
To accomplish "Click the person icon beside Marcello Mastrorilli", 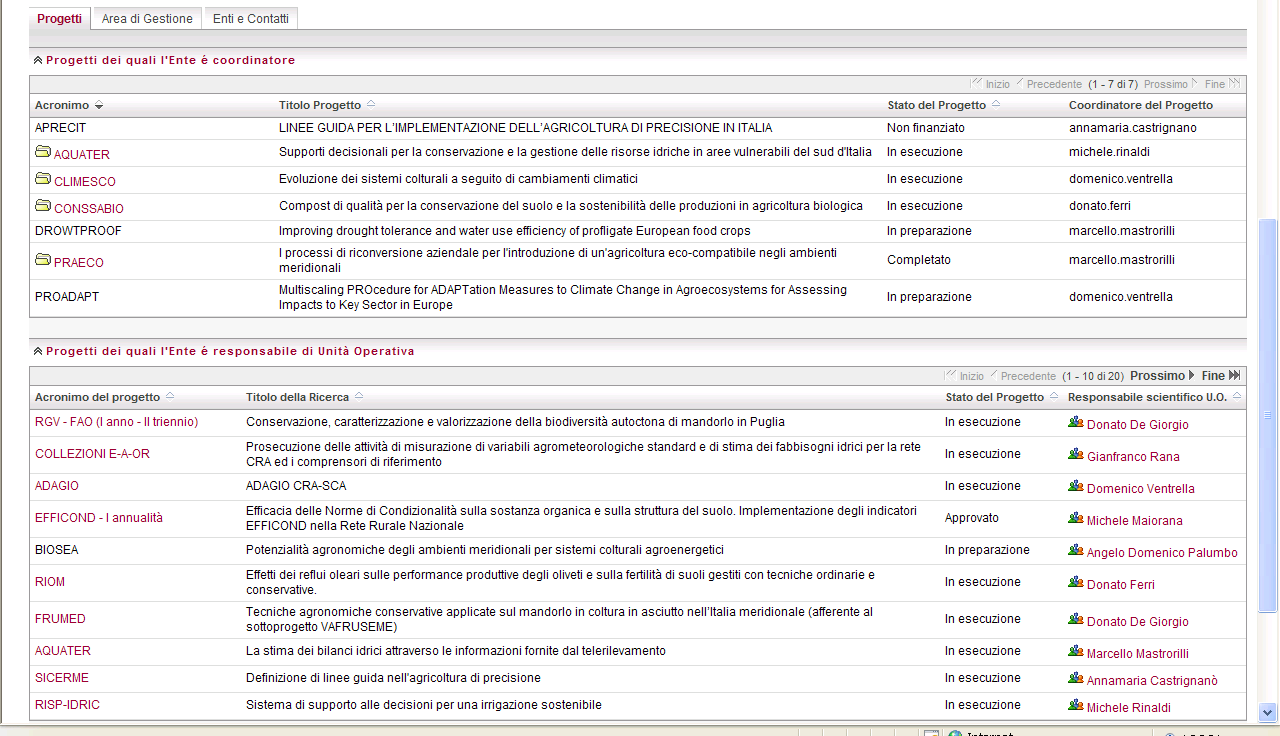I will click(1076, 652).
